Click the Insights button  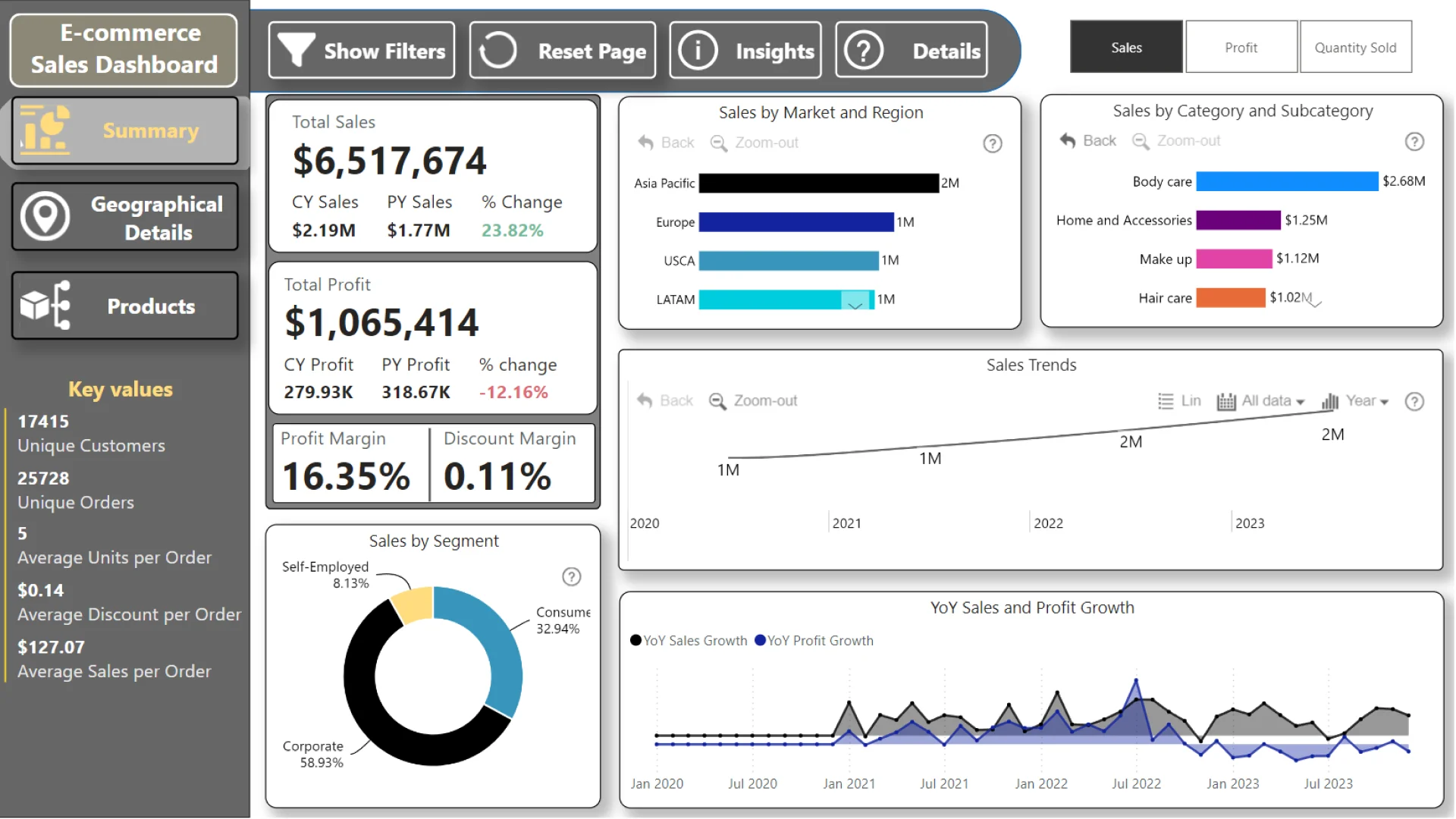coord(745,50)
